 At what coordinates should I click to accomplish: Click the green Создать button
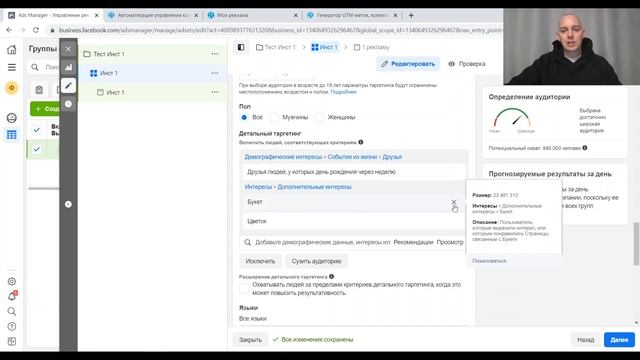45,109
